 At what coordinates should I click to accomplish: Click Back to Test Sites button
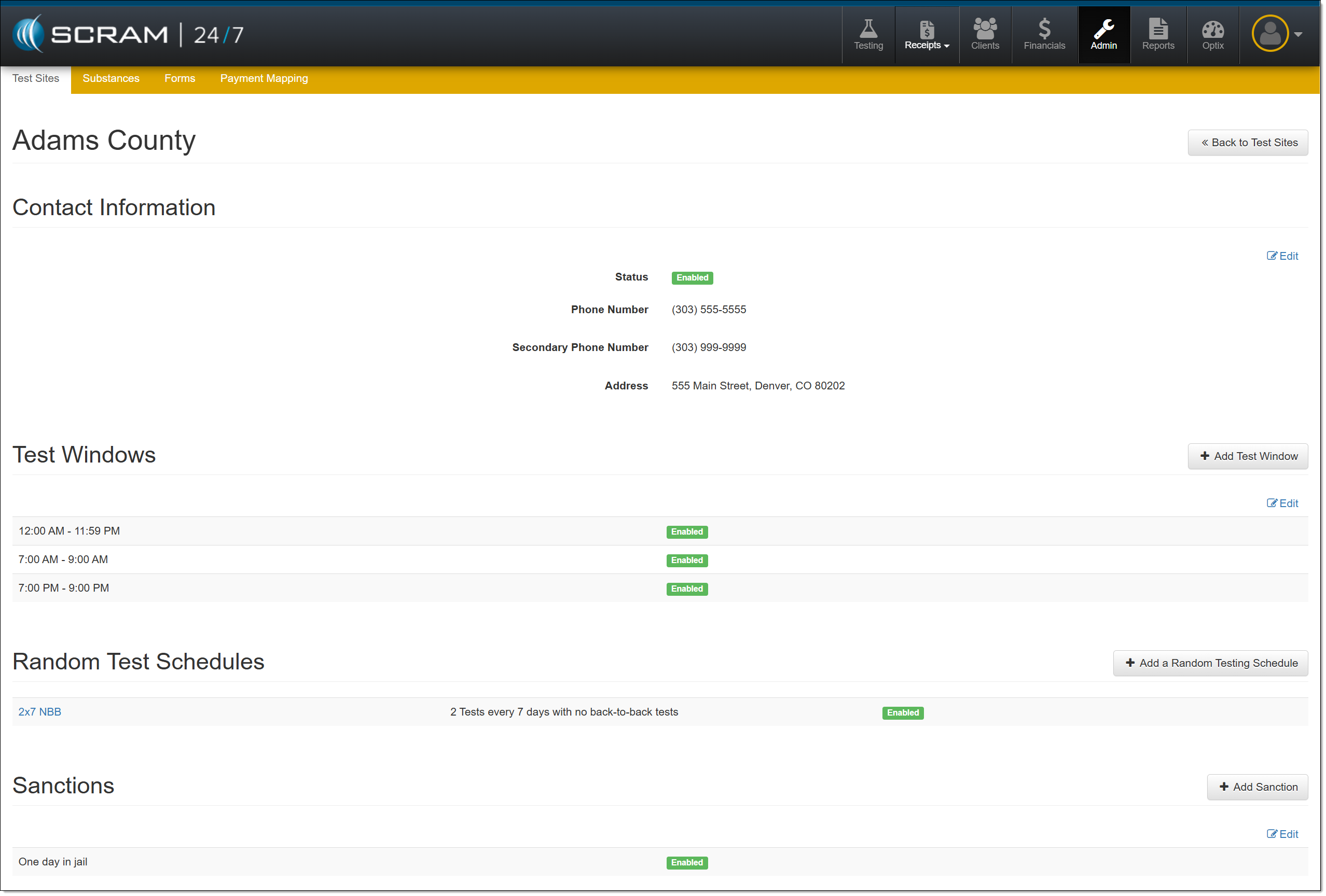pos(1247,143)
